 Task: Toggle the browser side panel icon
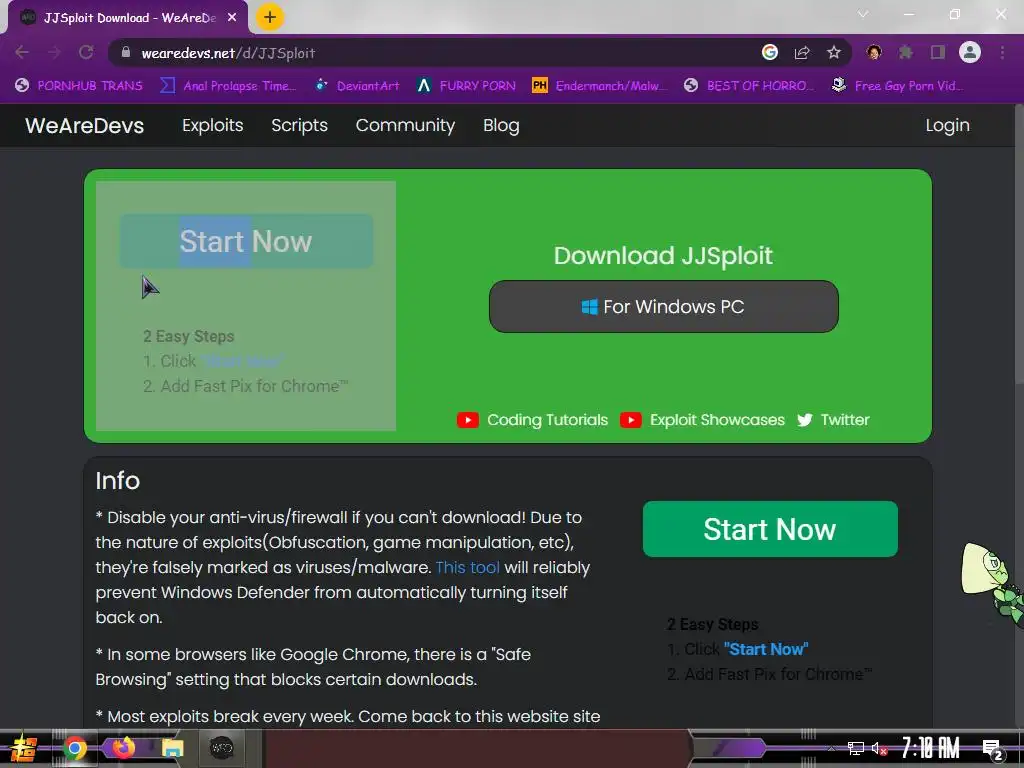(x=938, y=52)
